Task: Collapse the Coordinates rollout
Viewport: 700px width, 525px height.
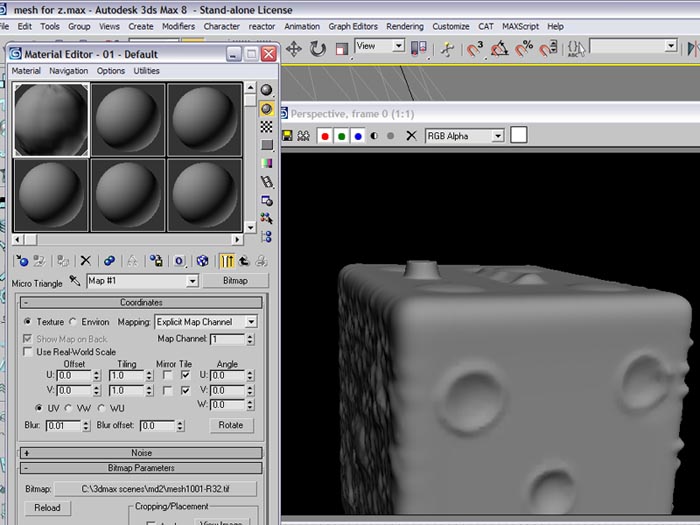Action: [141, 303]
